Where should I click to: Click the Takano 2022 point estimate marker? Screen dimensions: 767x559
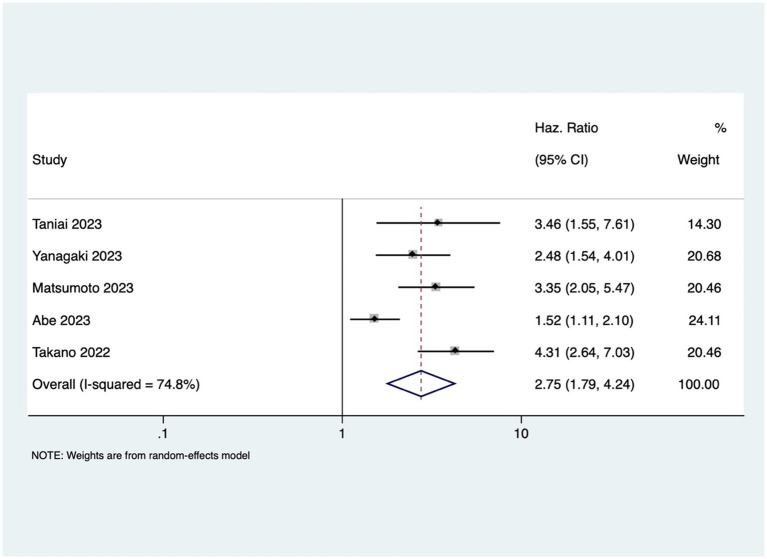[x=455, y=351]
